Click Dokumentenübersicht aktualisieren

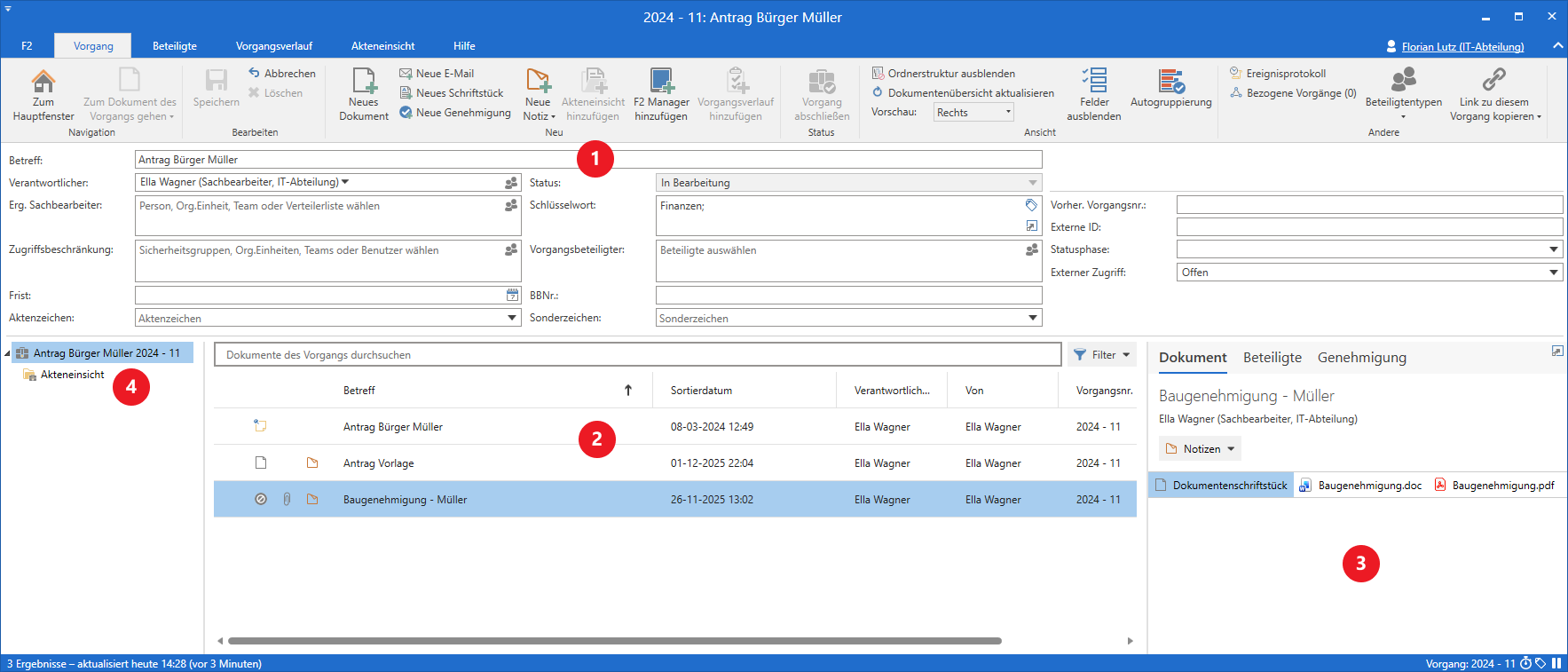point(963,93)
